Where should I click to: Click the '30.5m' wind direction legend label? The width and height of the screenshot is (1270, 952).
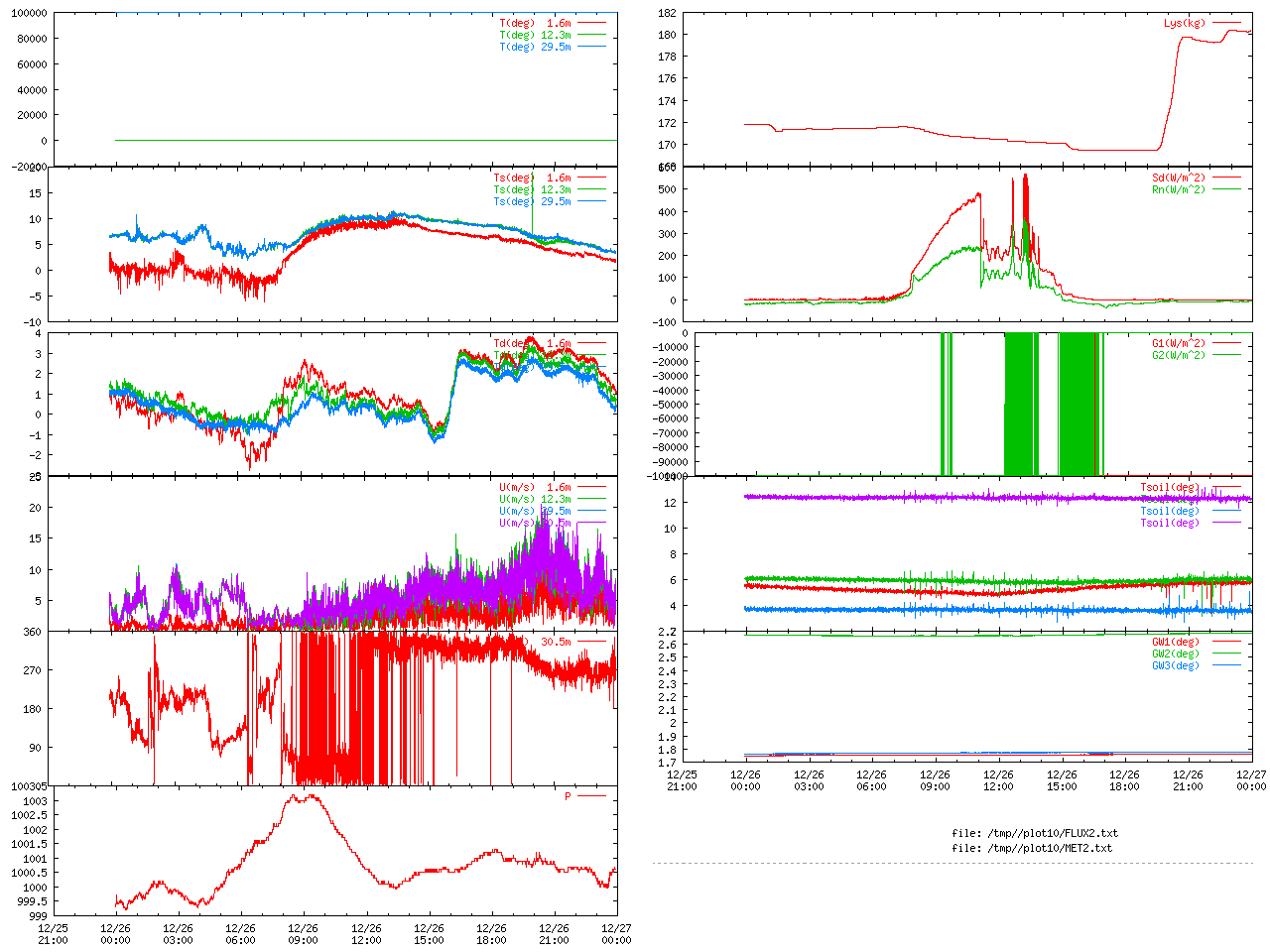coord(556,643)
